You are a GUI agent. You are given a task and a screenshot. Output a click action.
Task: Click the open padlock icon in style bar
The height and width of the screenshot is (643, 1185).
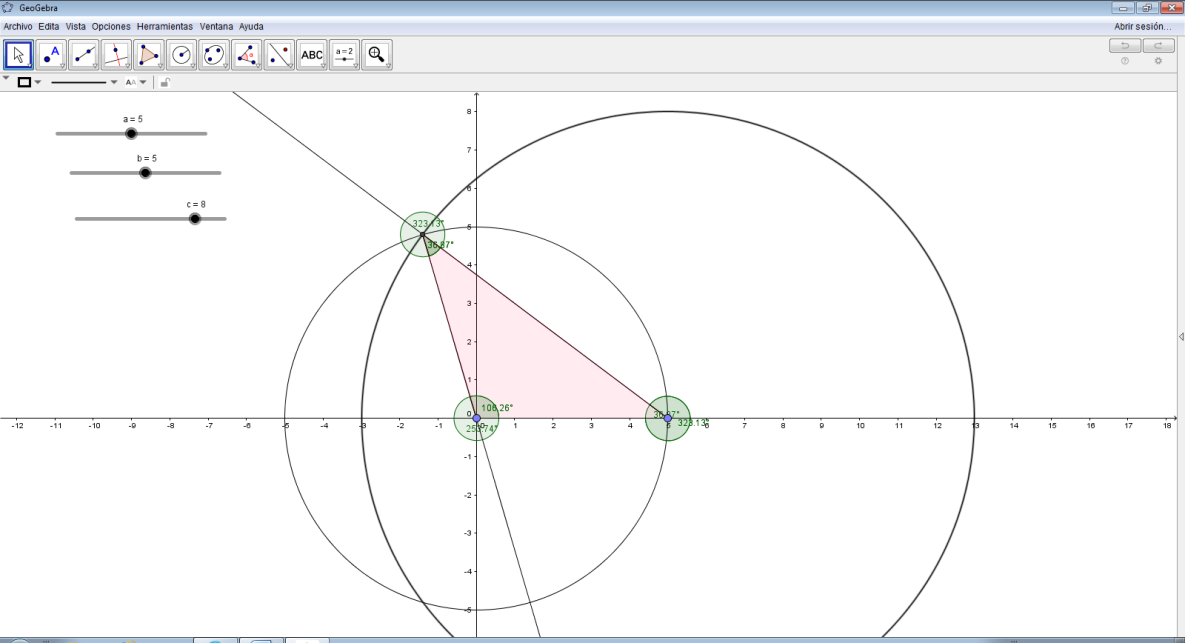click(x=165, y=82)
